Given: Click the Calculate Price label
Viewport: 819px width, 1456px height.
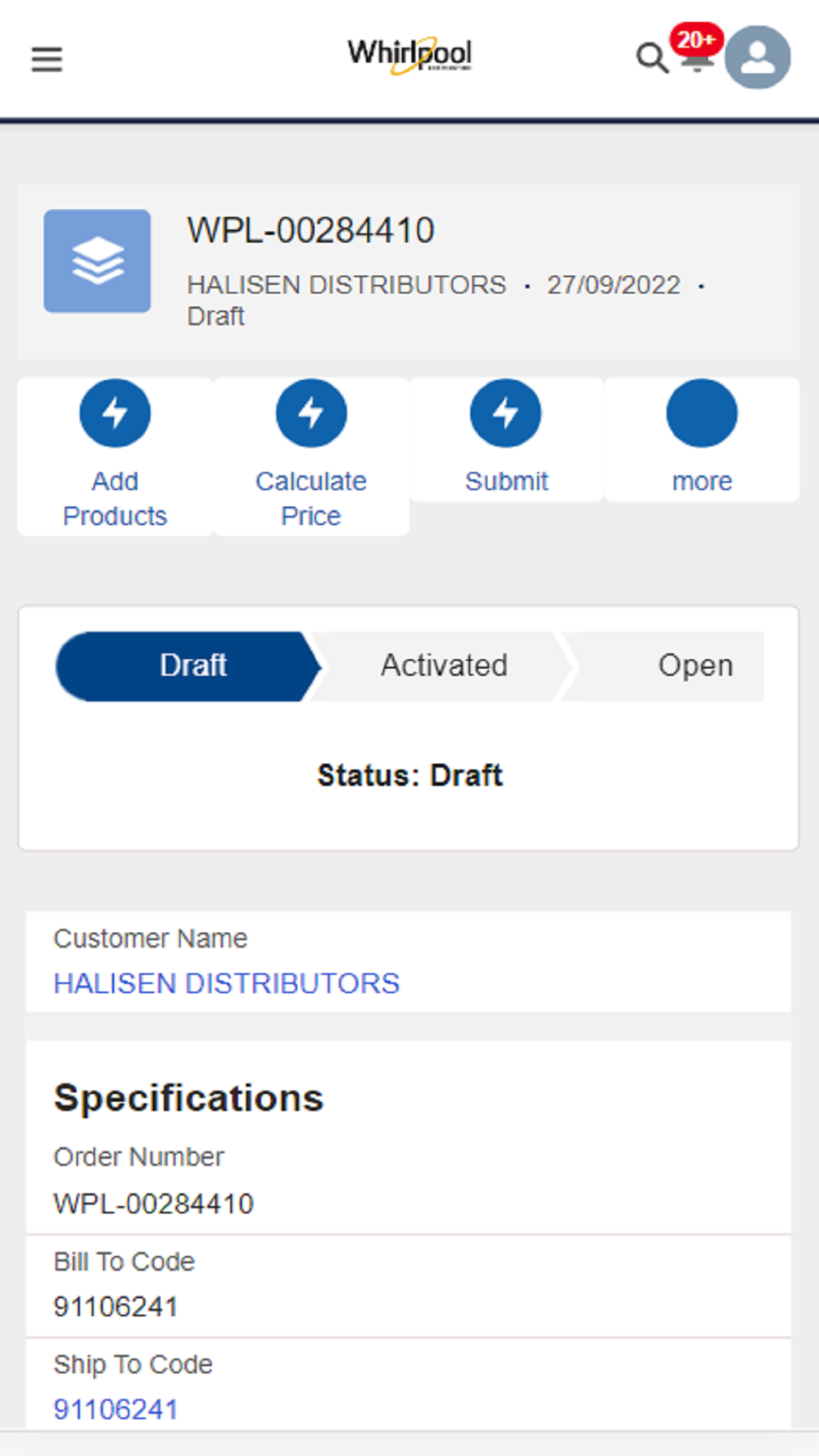Looking at the screenshot, I should coord(311,498).
